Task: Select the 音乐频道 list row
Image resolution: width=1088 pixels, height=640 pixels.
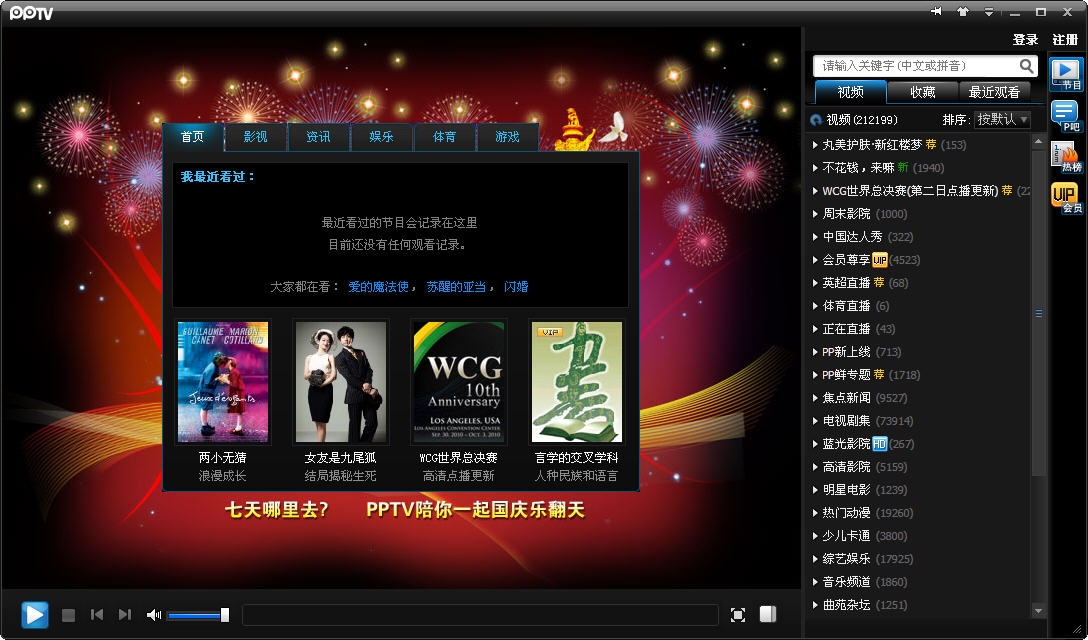Action: [920, 582]
